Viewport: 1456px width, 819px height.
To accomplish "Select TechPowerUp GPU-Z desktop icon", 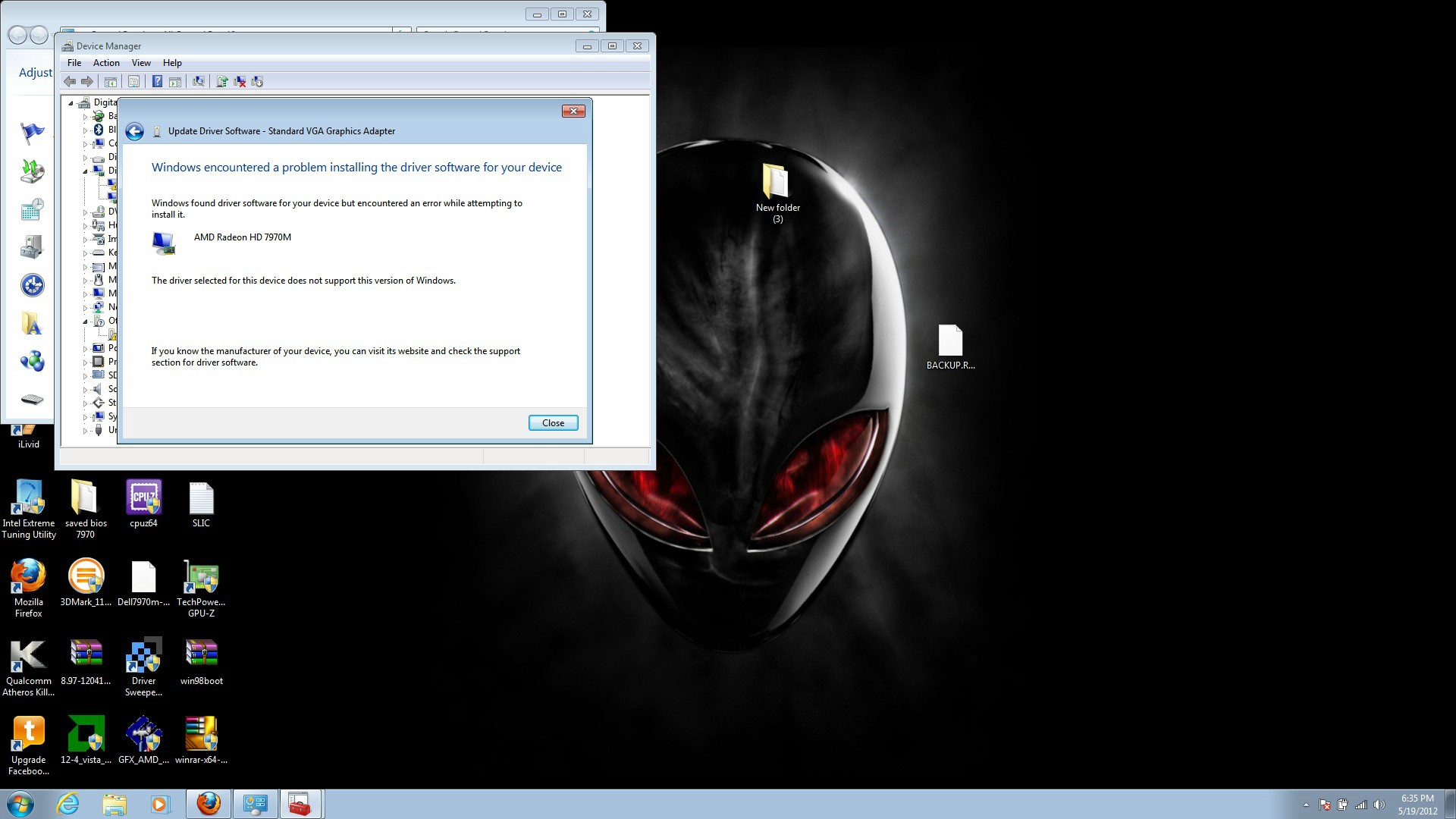I will pos(201,588).
